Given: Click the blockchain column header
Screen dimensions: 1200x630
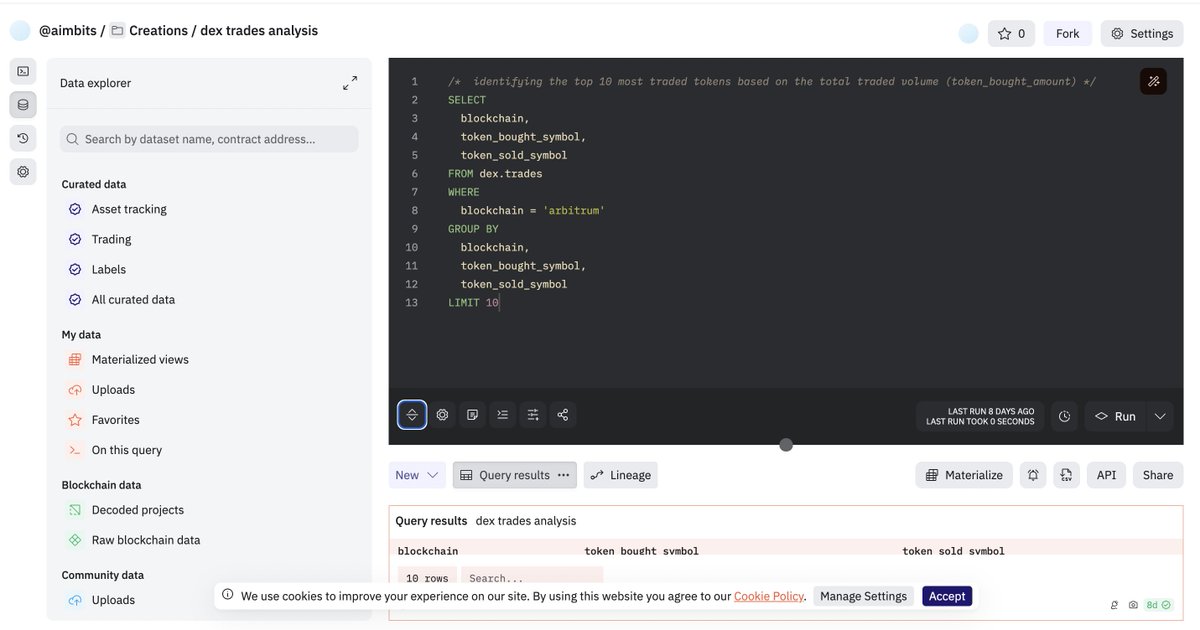Looking at the screenshot, I should click(x=428, y=551).
